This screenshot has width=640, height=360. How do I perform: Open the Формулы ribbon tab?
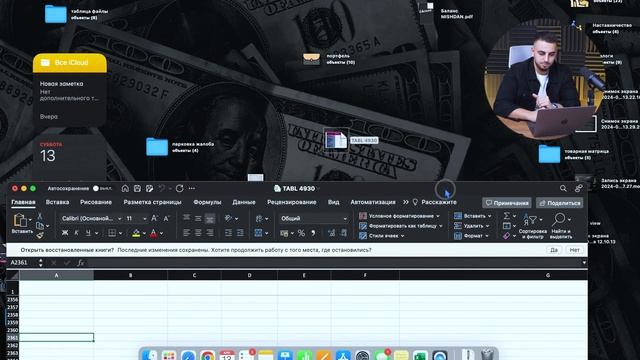click(x=207, y=202)
